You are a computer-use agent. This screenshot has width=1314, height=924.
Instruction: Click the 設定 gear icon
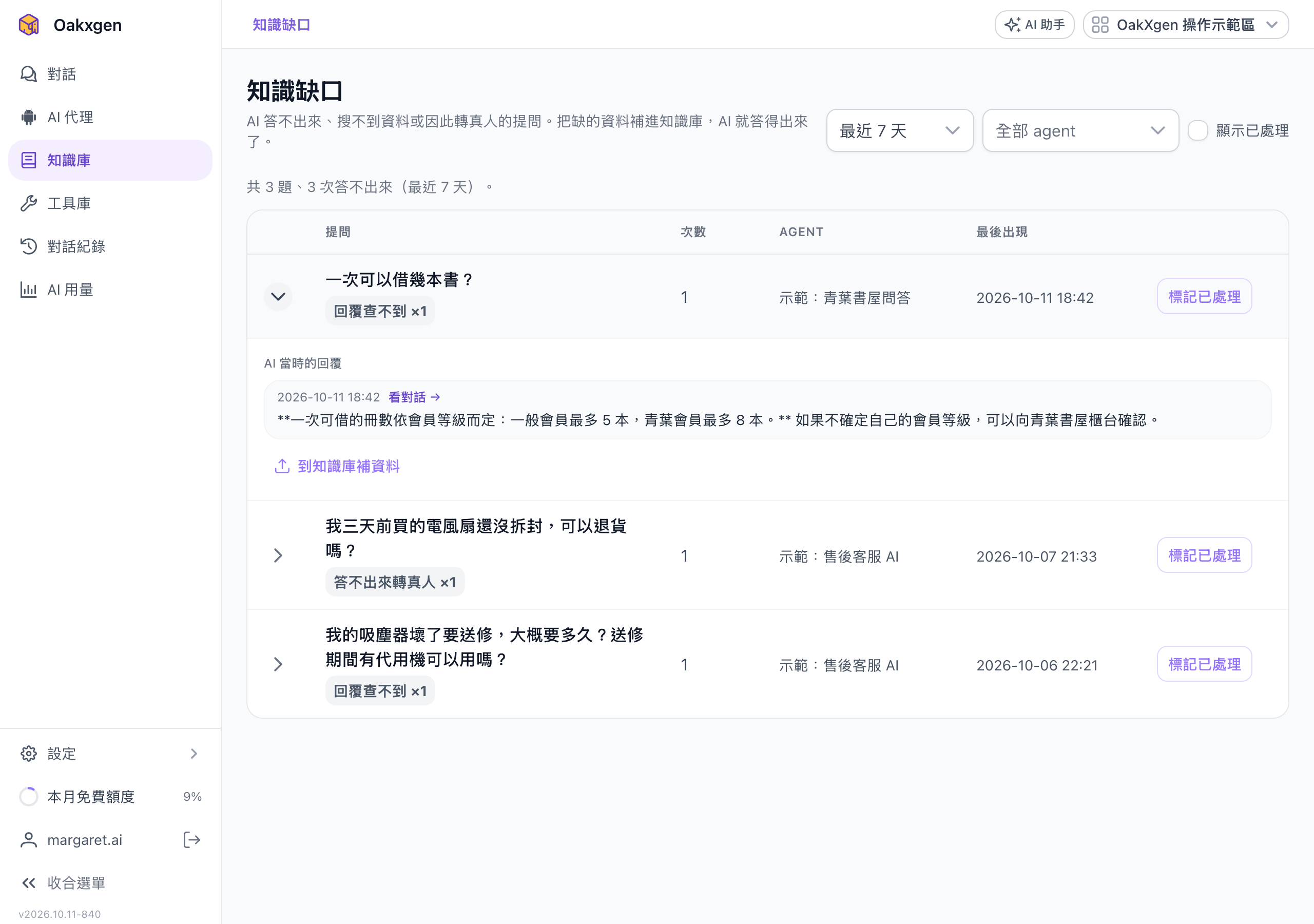pyautogui.click(x=29, y=754)
